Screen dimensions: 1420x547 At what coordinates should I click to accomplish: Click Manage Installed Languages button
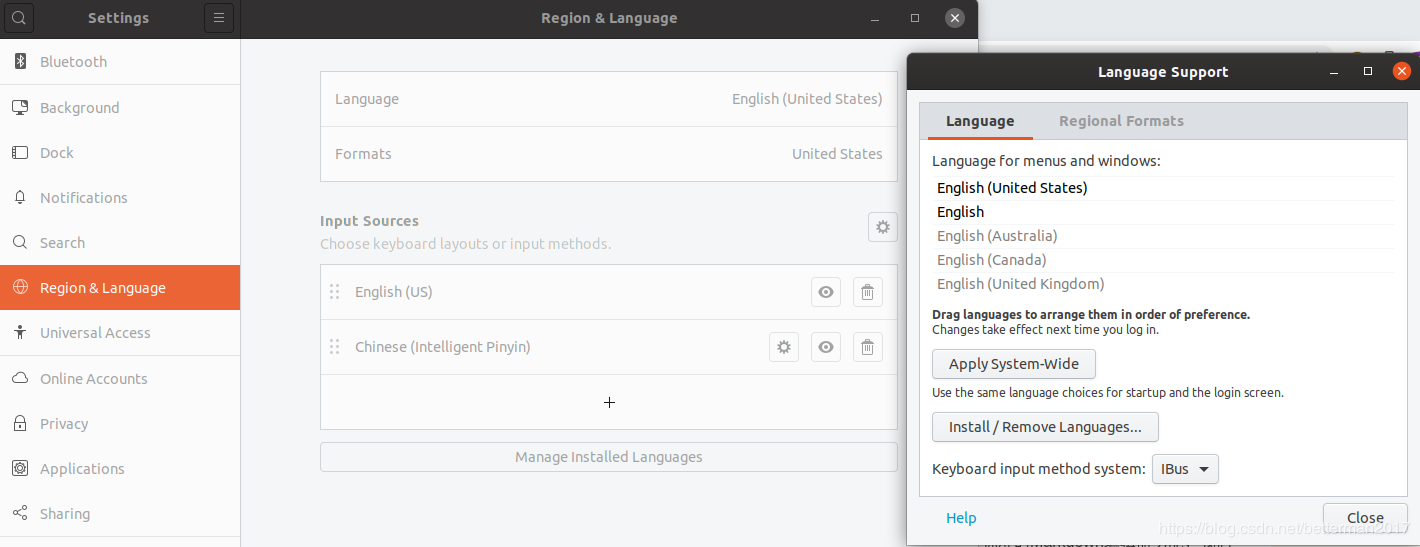tap(608, 457)
